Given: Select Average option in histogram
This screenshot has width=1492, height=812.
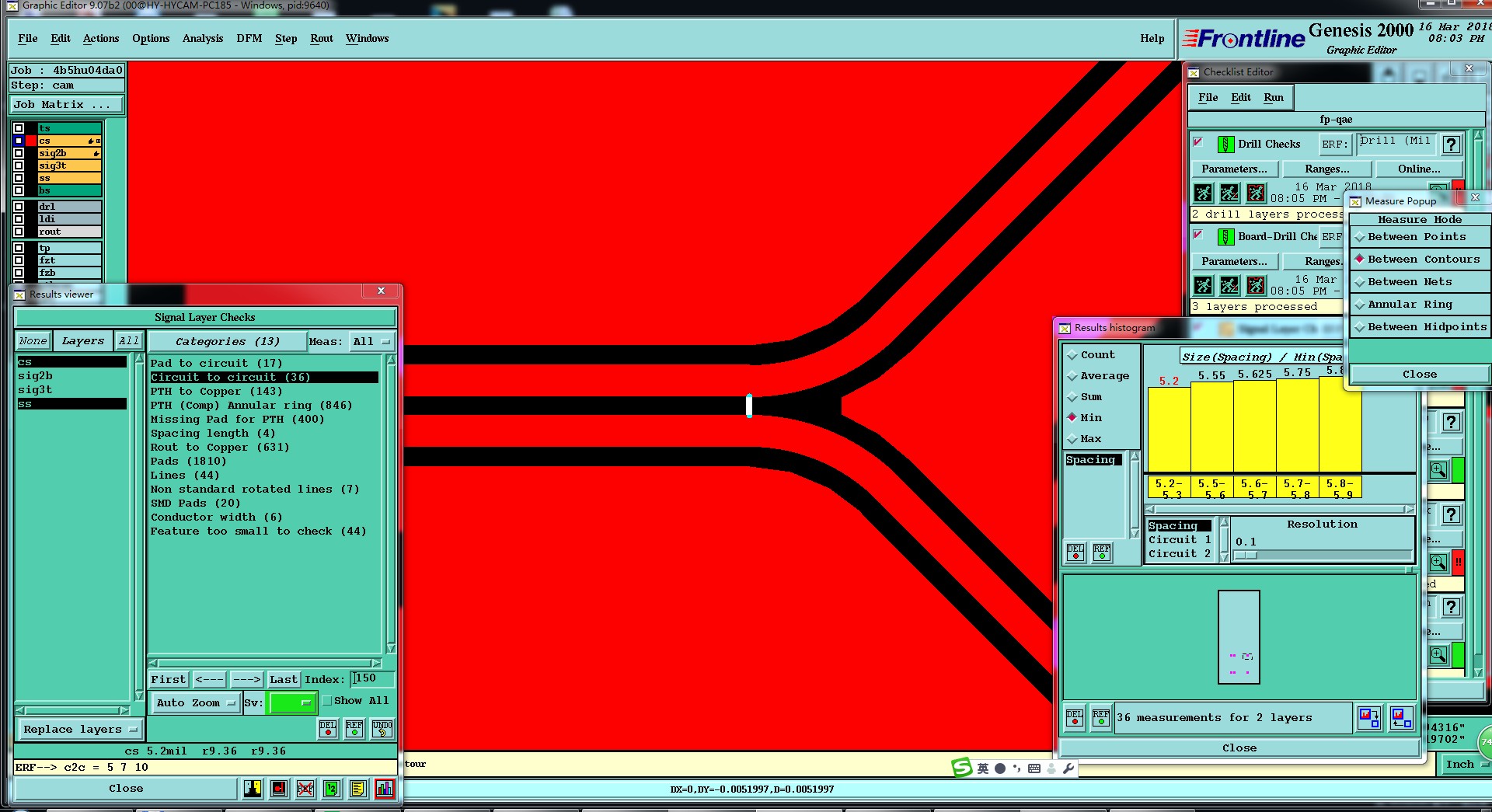Looking at the screenshot, I should pyautogui.click(x=1098, y=376).
